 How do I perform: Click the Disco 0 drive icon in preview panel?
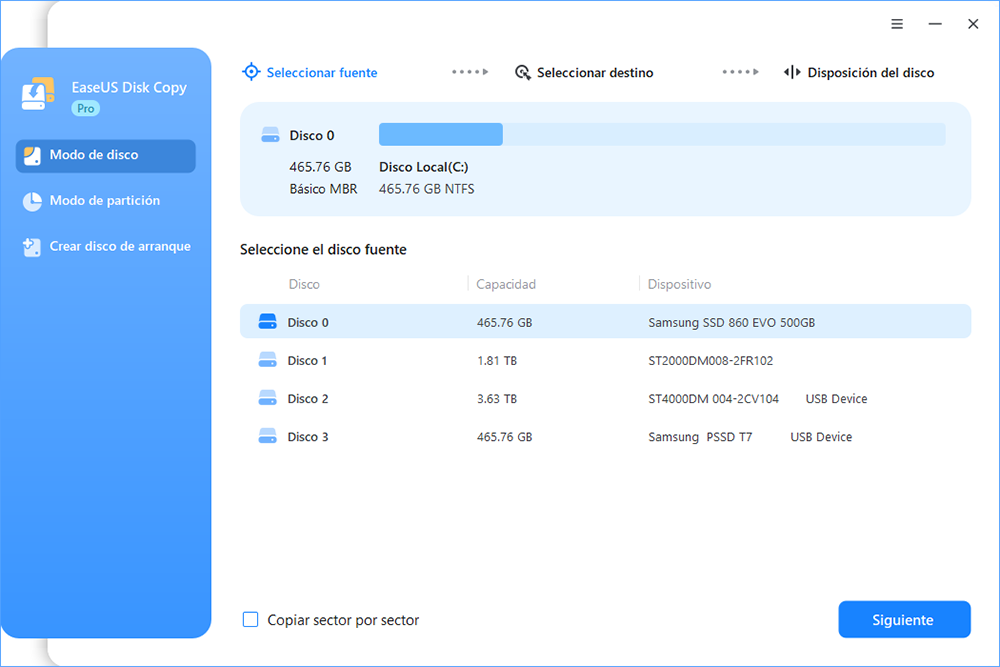pyautogui.click(x=270, y=135)
